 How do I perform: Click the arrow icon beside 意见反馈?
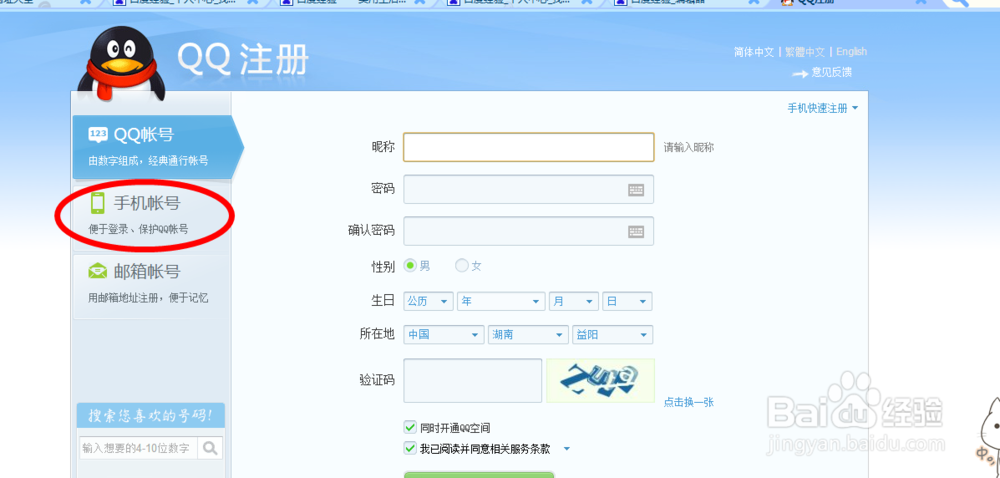tap(800, 74)
